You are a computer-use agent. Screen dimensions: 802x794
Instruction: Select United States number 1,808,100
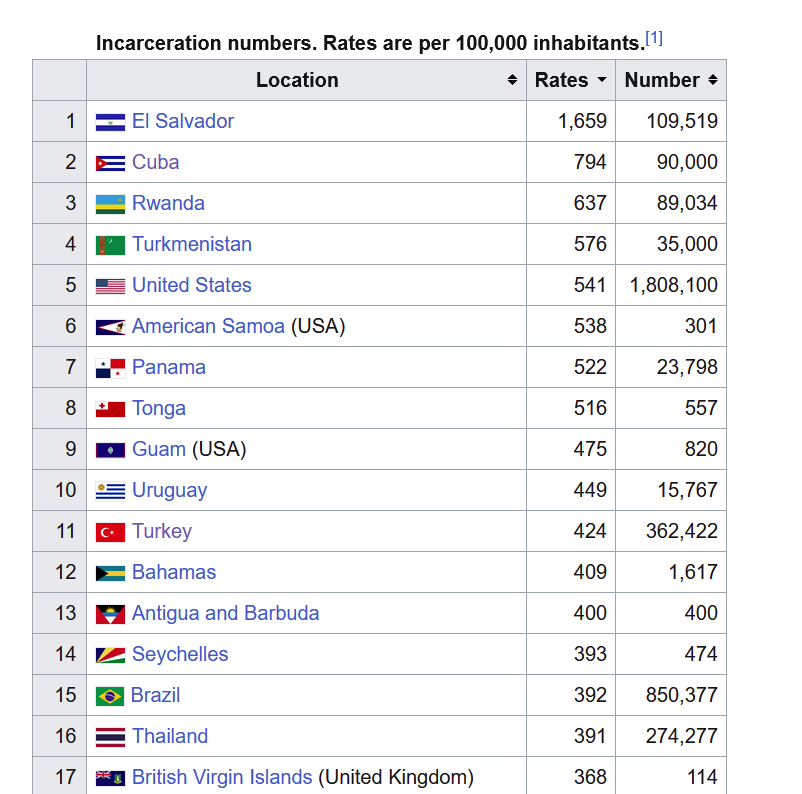tap(674, 285)
